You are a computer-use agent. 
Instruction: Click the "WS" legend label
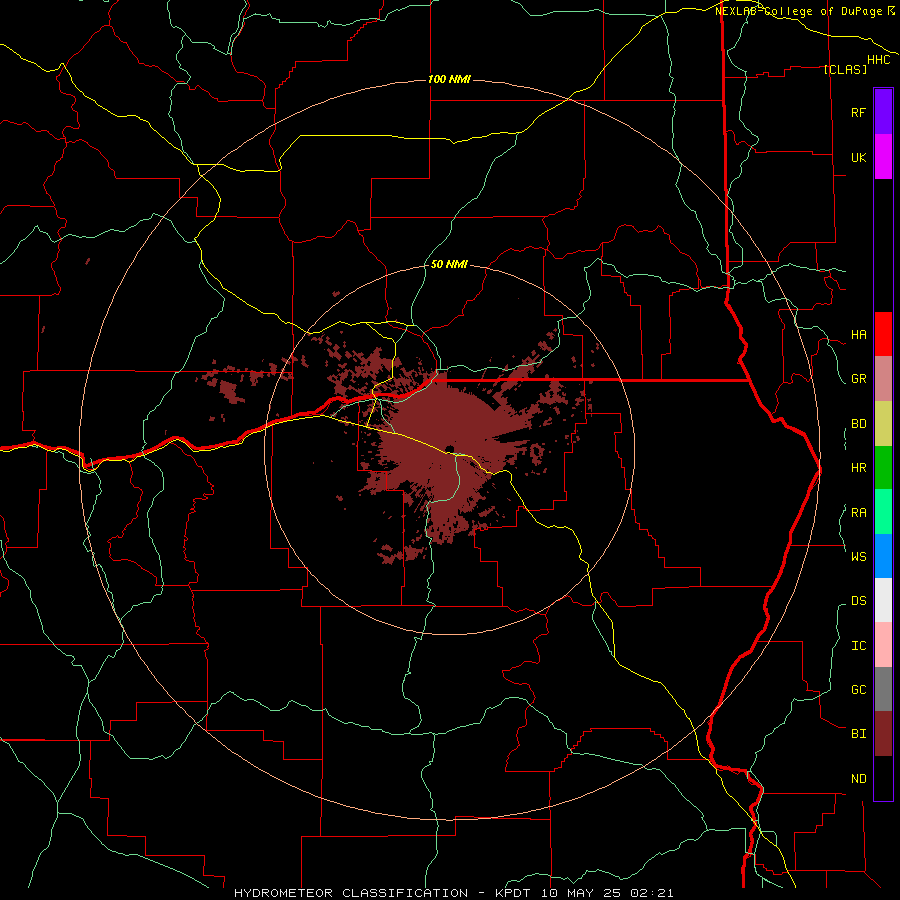(858, 557)
